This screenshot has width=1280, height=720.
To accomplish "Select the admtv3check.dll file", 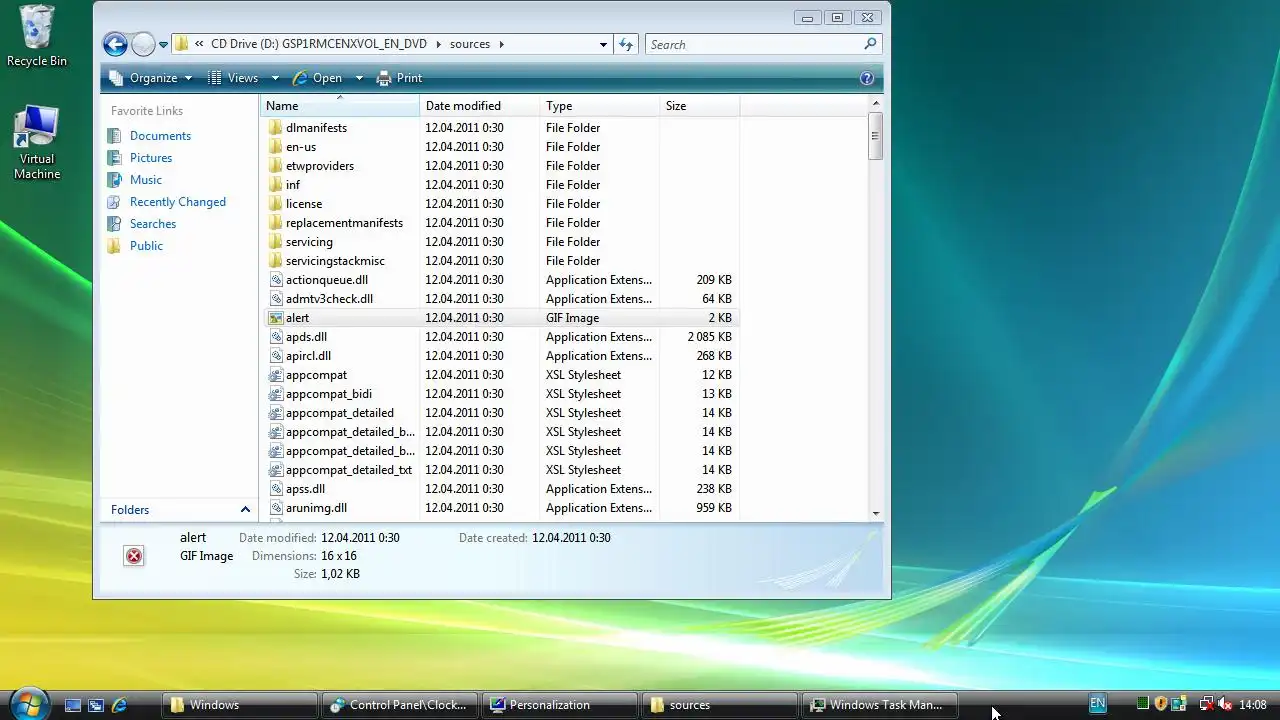I will [x=329, y=299].
